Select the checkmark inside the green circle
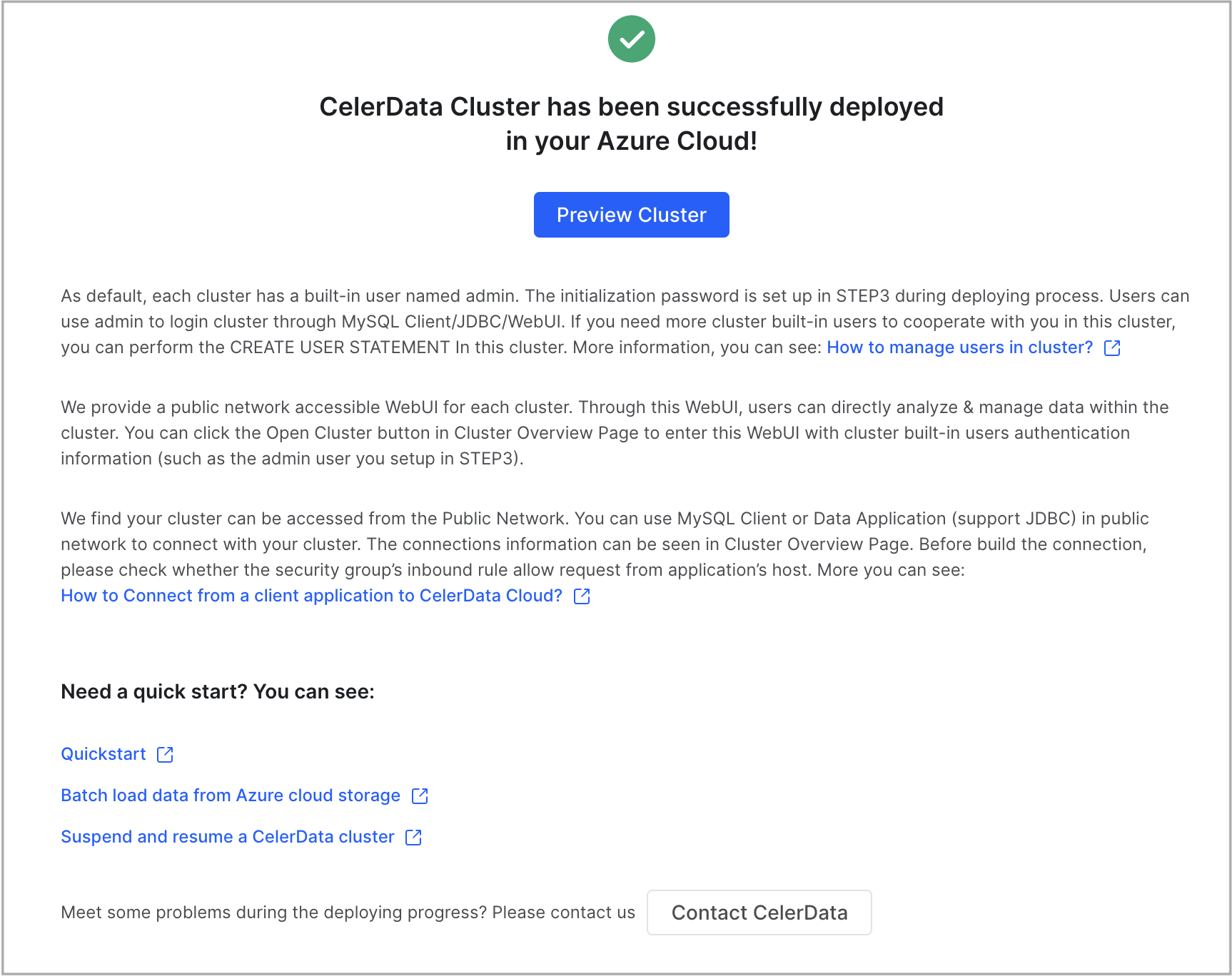This screenshot has height=976, width=1232. [631, 39]
